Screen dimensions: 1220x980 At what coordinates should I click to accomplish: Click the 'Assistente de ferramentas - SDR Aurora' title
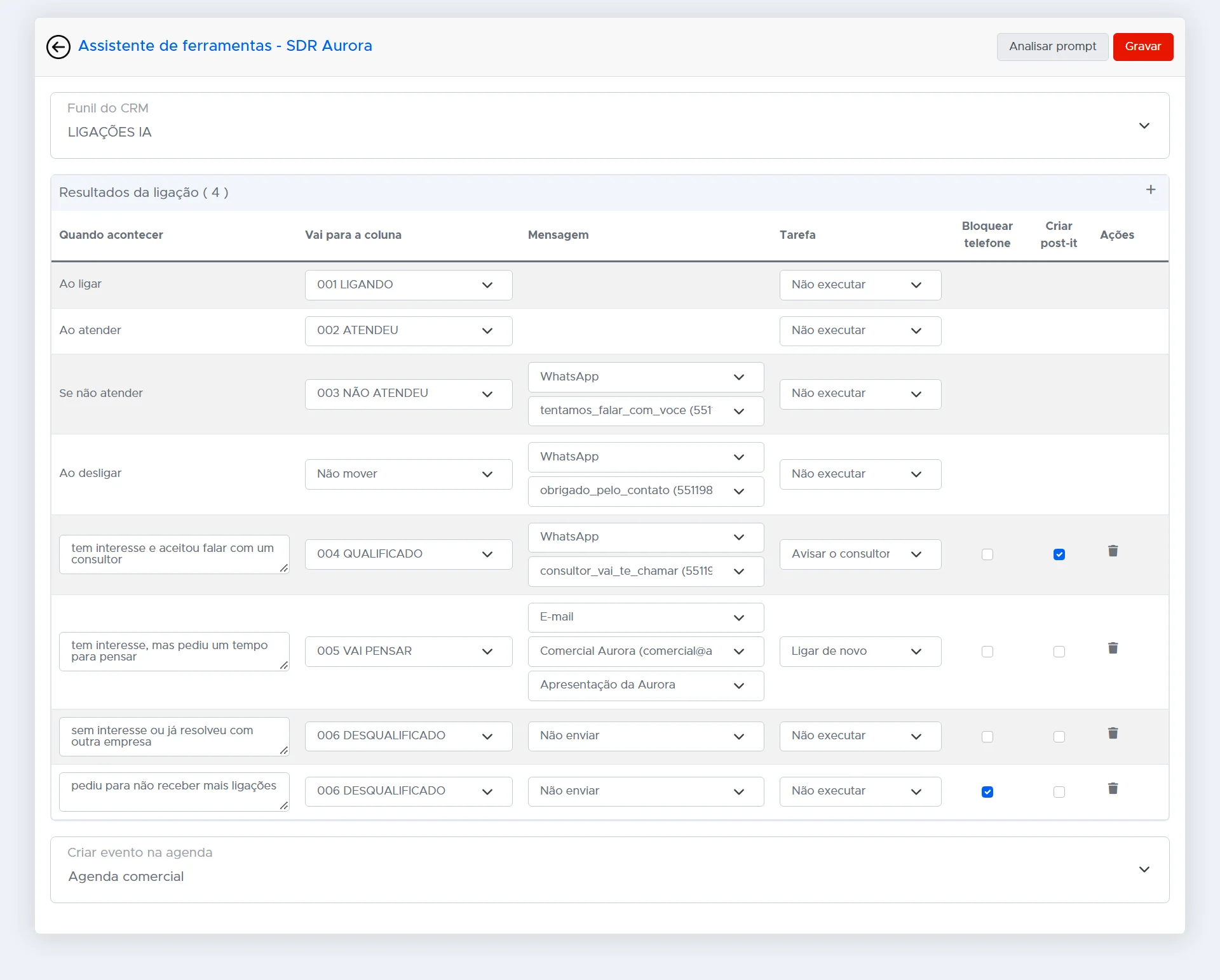coord(225,46)
